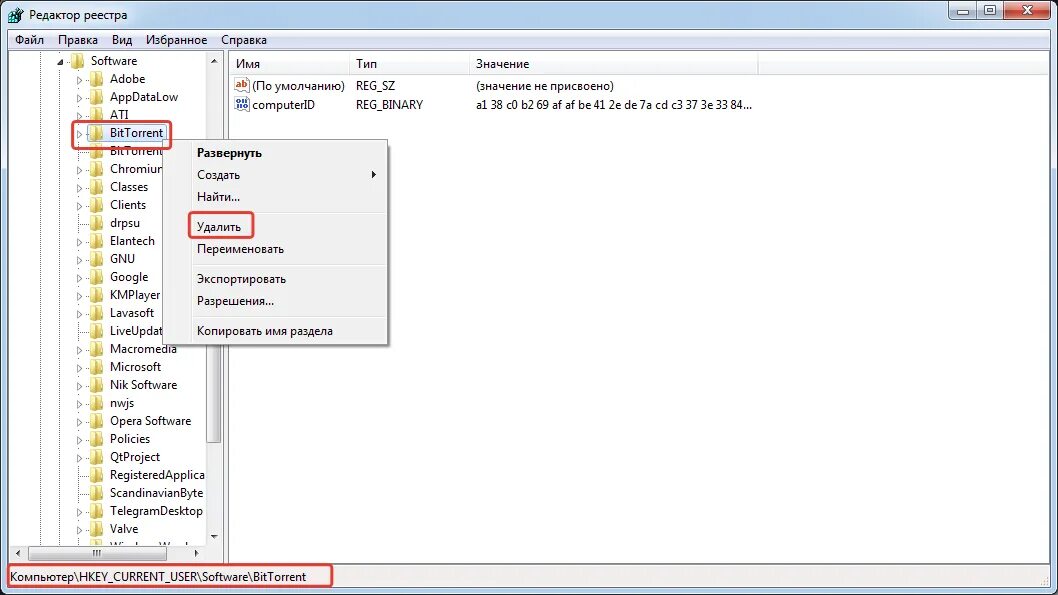Click the GNU folder icon
Image resolution: width=1058 pixels, height=595 pixels.
click(96, 259)
